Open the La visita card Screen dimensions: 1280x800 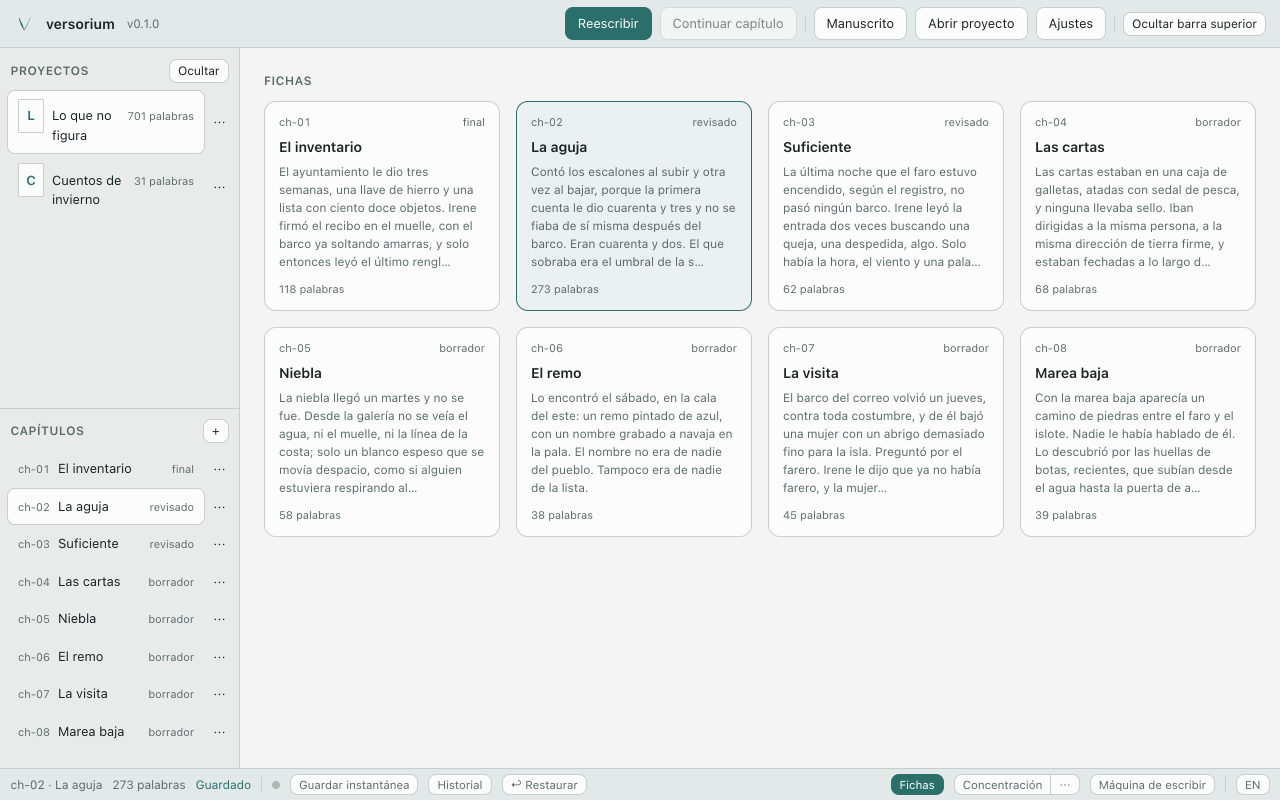coord(886,432)
